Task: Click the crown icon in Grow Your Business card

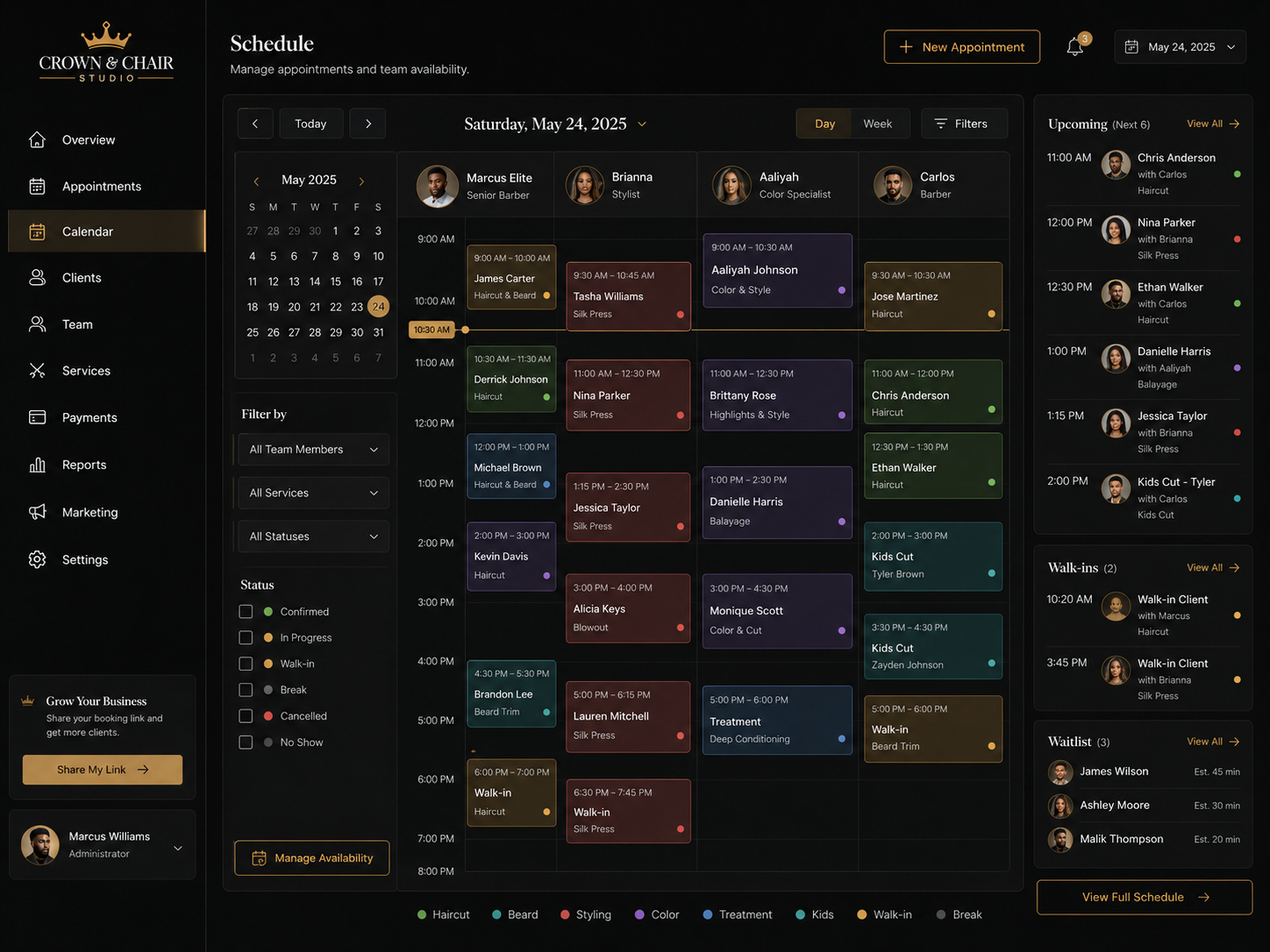Action: tap(27, 700)
